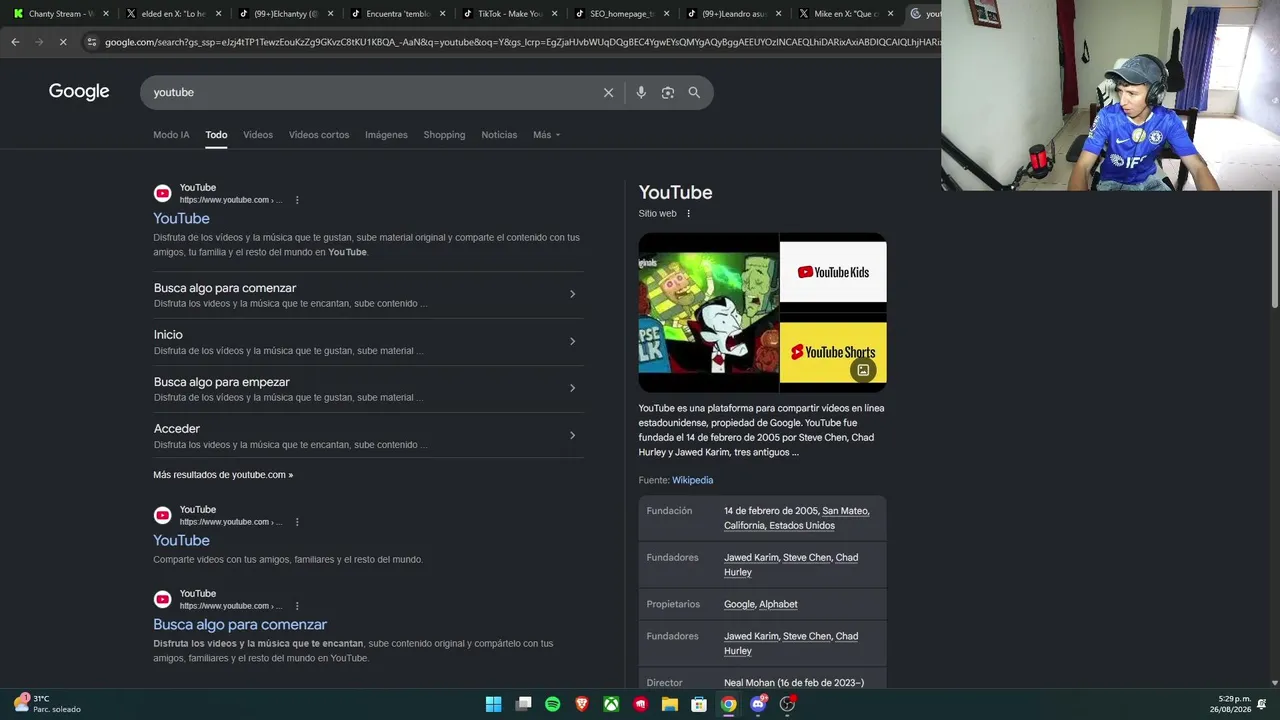The image size is (1280, 720).
Task: Open three-dot options for 'Busca algo para comenzar' result
Action: pos(297,606)
